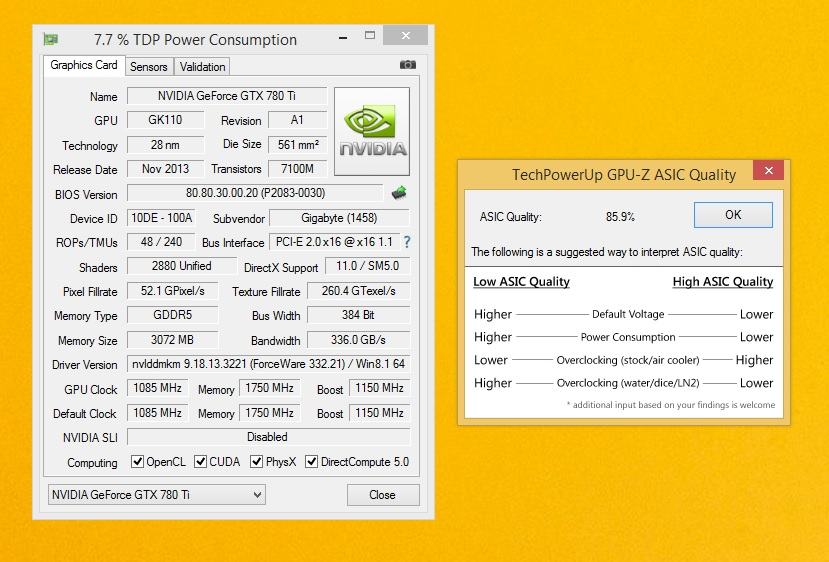Switch to the Validation tab
Image resolution: width=829 pixels, height=562 pixels.
202,67
